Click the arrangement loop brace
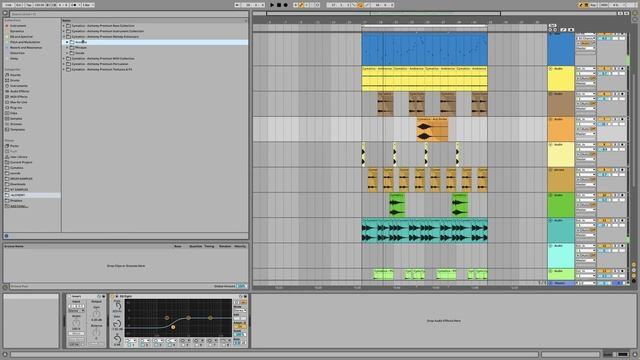Screen dimensions: 640x360 (x=424, y=26)
